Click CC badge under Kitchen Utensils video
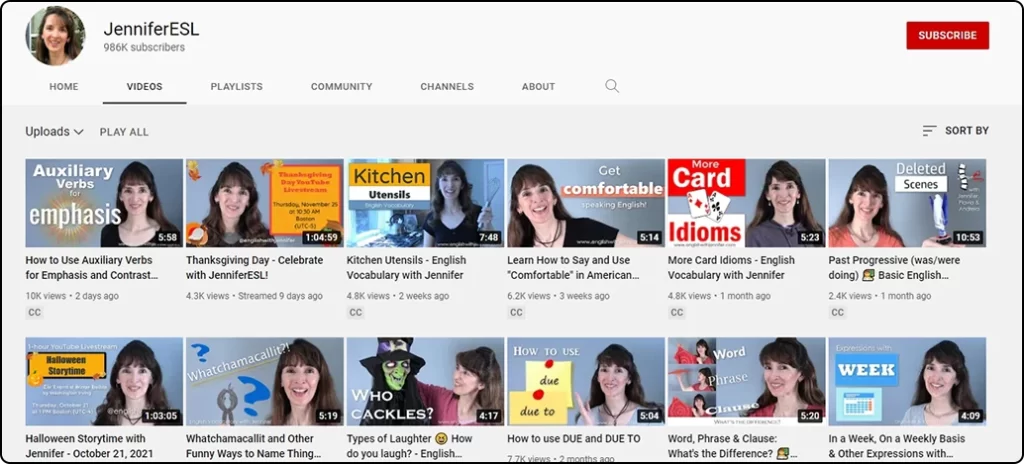This screenshot has width=1024, height=464. [x=356, y=312]
